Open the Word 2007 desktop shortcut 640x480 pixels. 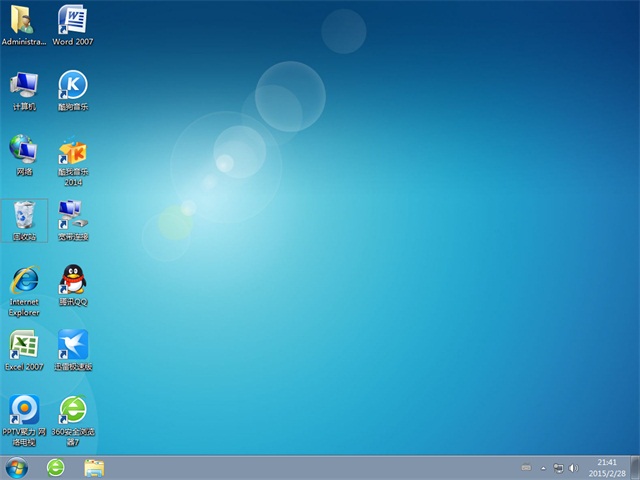(72, 22)
